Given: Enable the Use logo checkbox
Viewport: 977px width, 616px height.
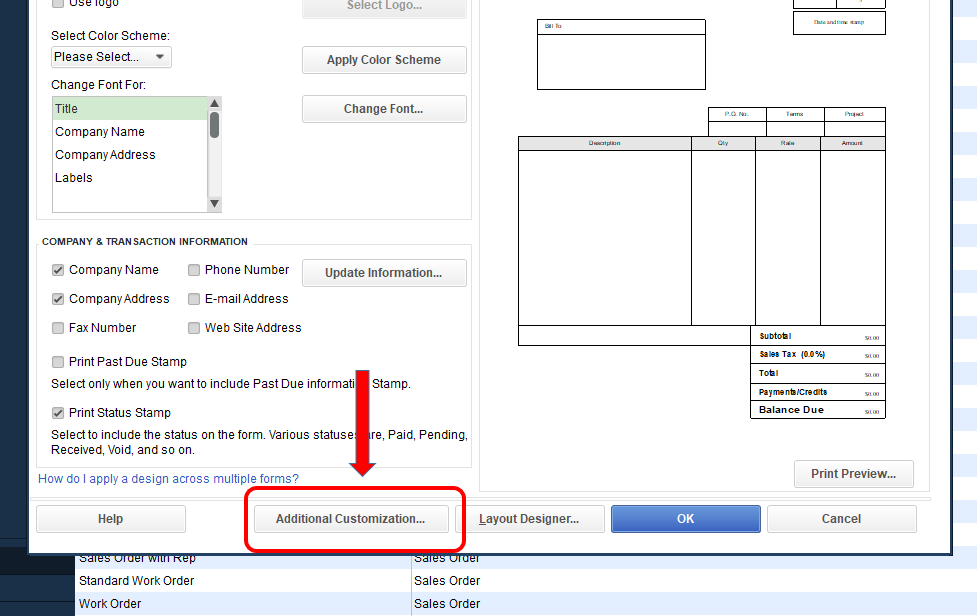Looking at the screenshot, I should click(57, 4).
